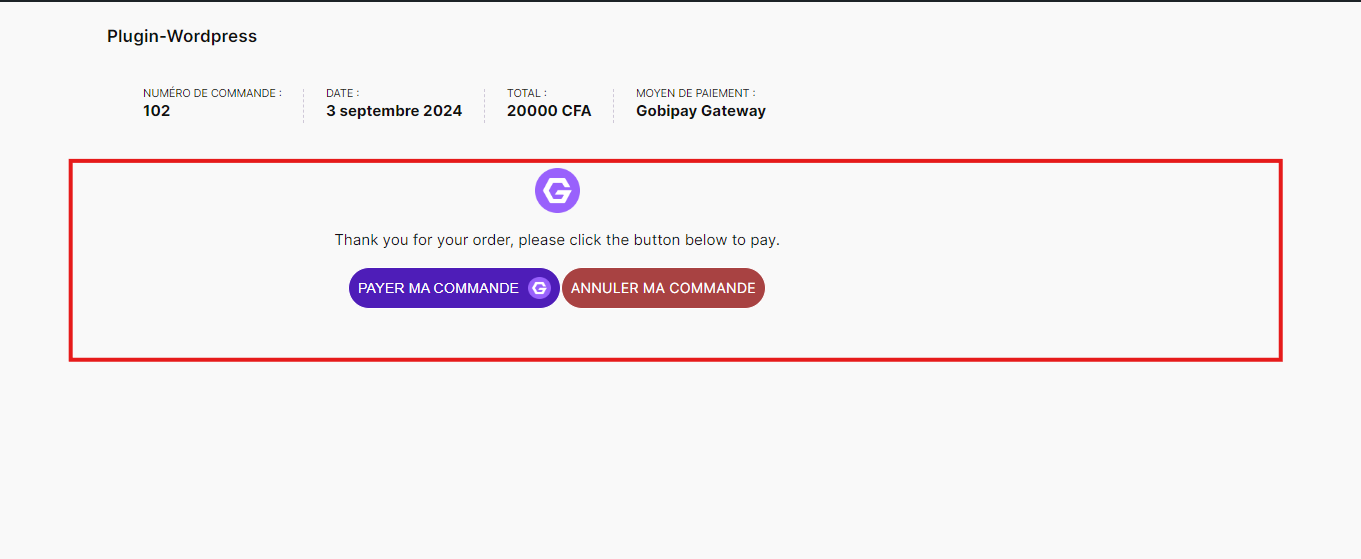Click the Date label in order details
This screenshot has width=1361, height=559.
click(x=342, y=93)
